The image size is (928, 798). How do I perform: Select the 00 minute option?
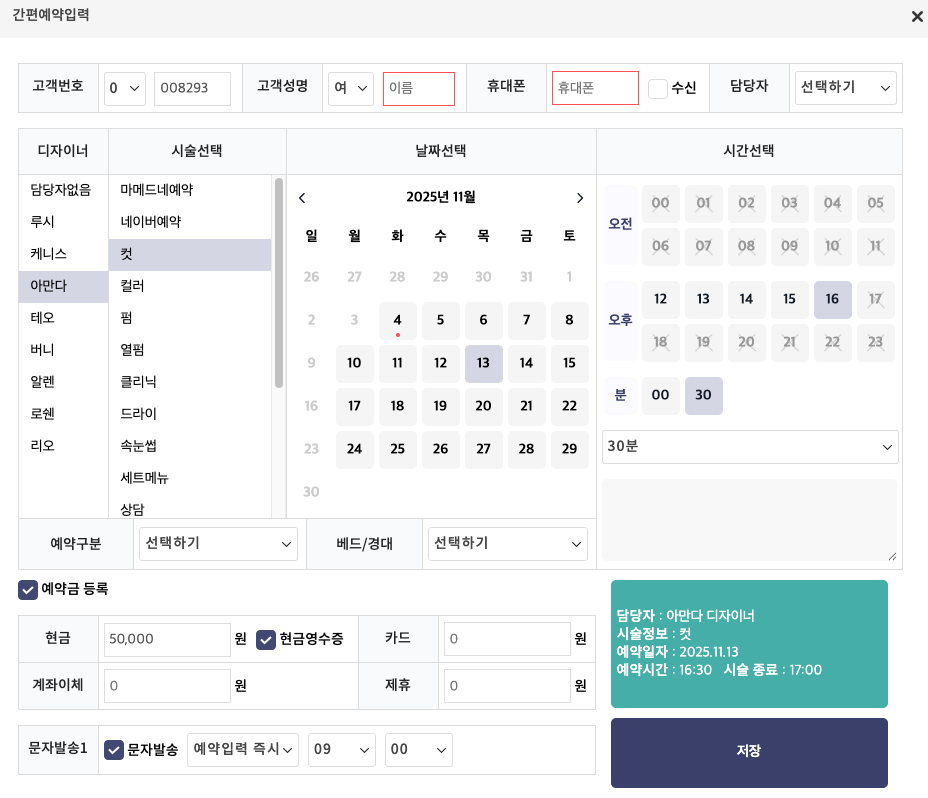pos(660,395)
